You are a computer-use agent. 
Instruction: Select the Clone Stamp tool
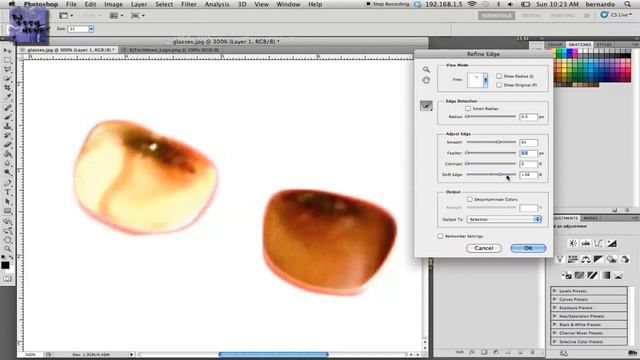(x=7, y=127)
